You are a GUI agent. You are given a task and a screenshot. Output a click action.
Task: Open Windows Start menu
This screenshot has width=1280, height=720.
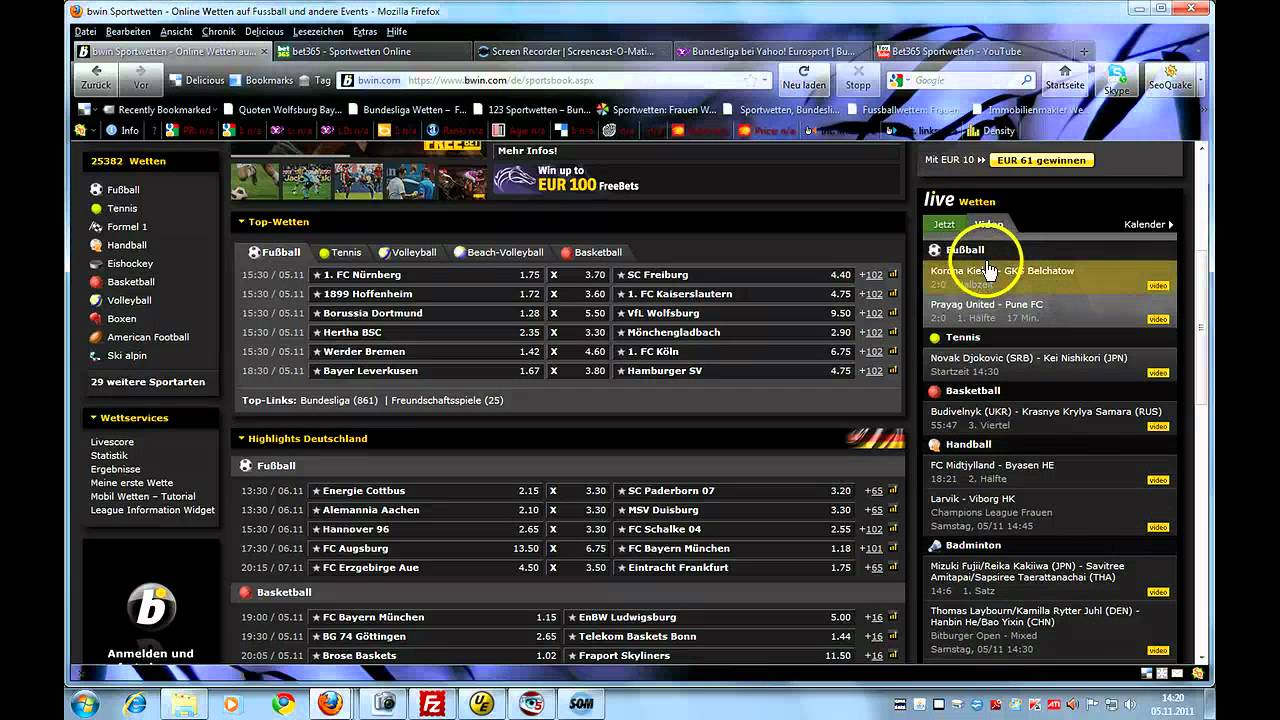[86, 703]
